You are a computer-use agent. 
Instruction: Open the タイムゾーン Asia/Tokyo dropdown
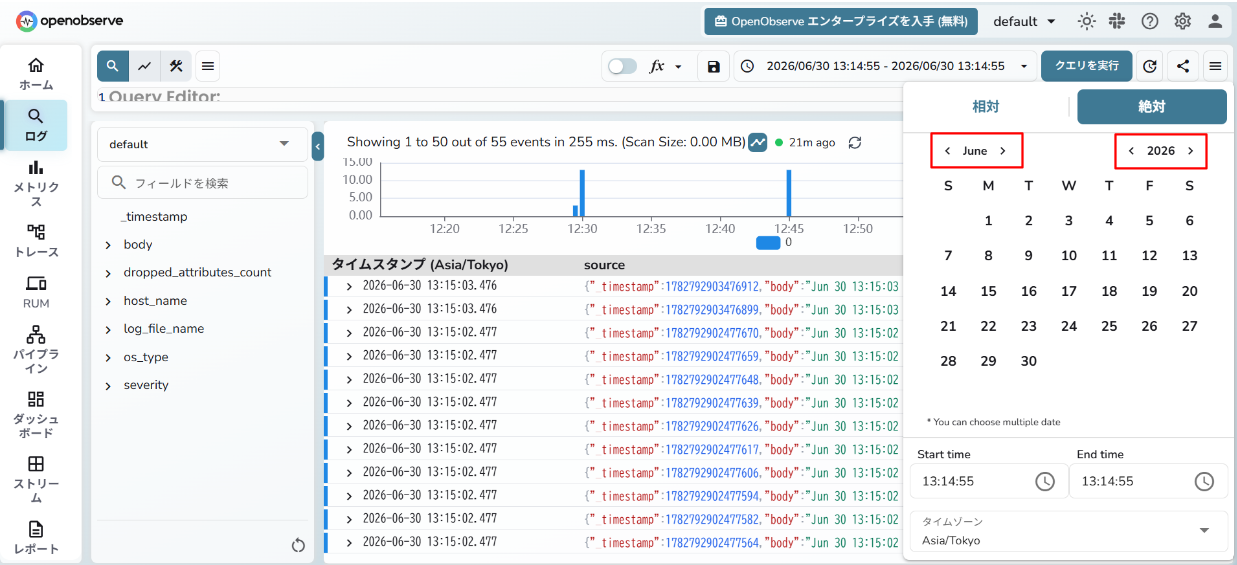1068,531
